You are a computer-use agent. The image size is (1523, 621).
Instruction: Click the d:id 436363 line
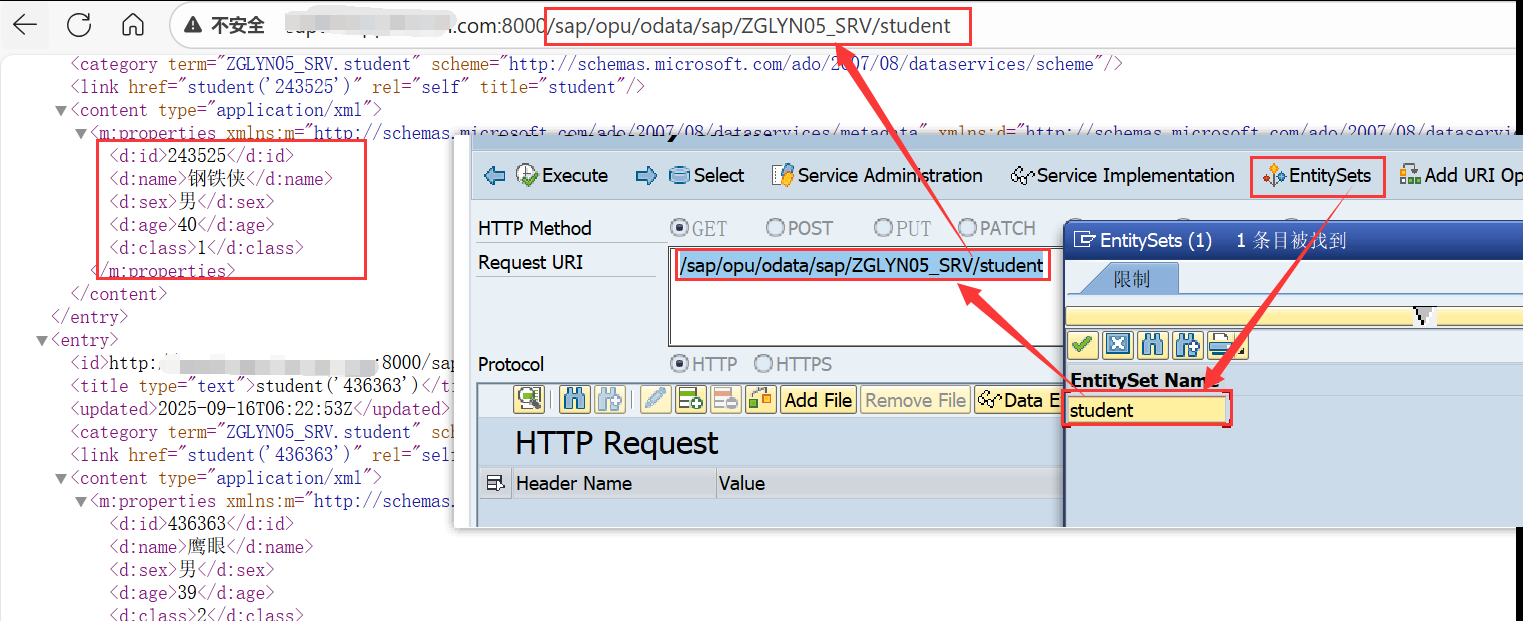pyautogui.click(x=202, y=524)
